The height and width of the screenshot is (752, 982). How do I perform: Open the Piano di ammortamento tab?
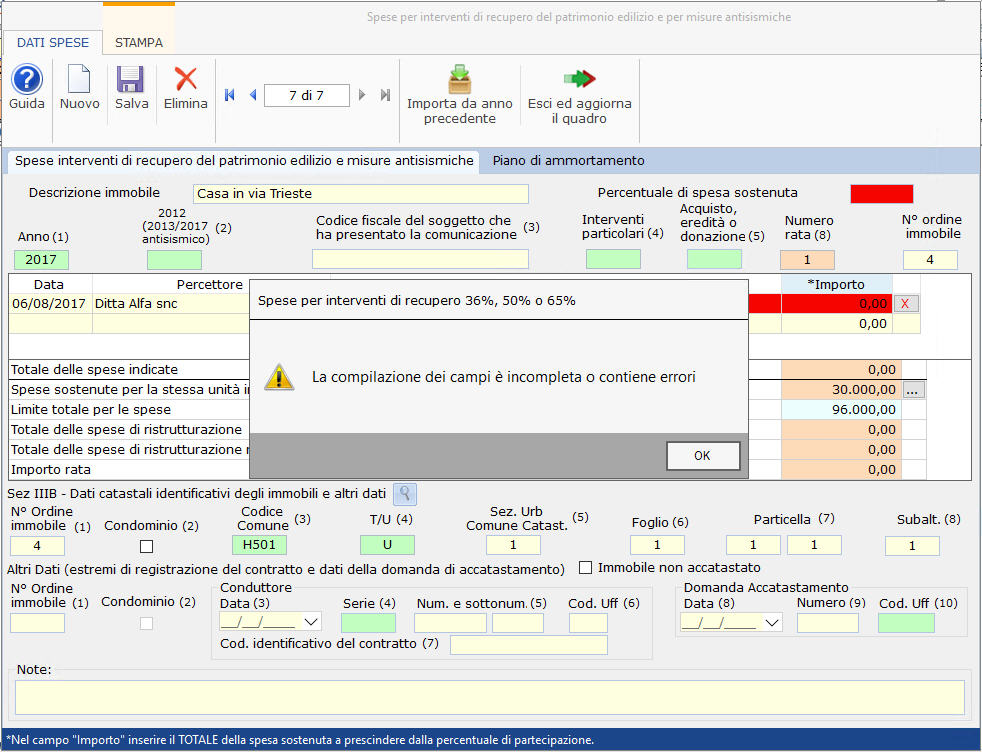pos(568,161)
